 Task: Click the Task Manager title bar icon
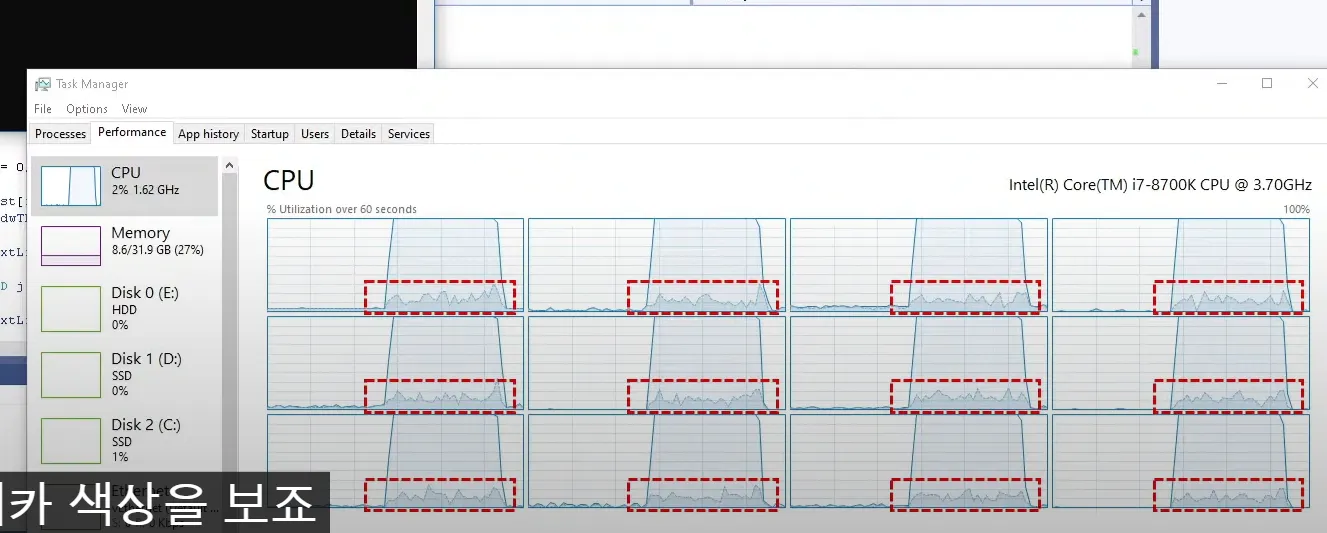[43, 84]
